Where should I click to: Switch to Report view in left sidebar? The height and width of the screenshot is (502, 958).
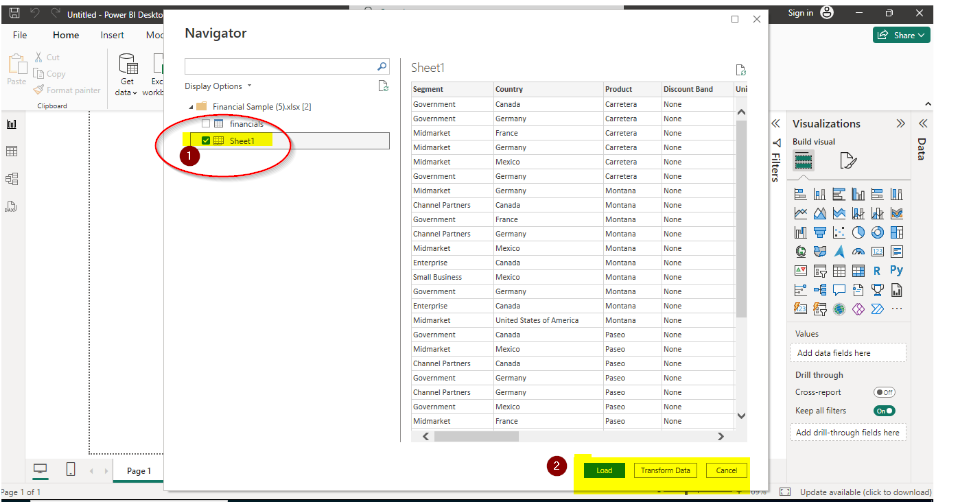(12, 125)
